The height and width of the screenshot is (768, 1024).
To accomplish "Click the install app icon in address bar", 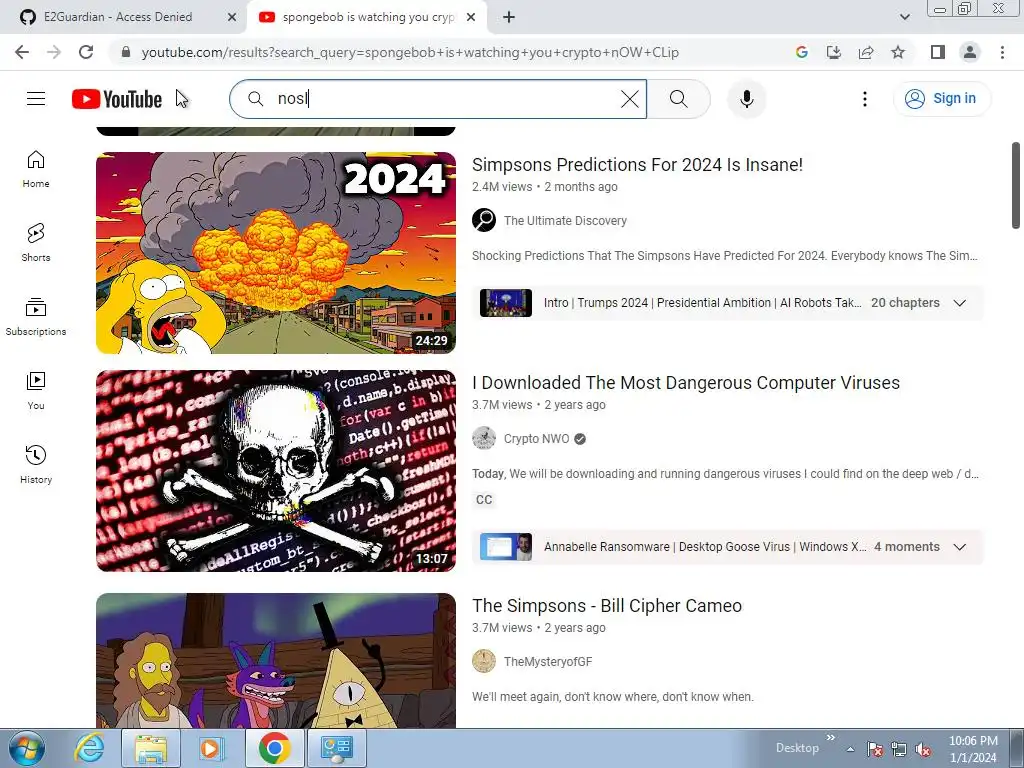I will tap(834, 52).
